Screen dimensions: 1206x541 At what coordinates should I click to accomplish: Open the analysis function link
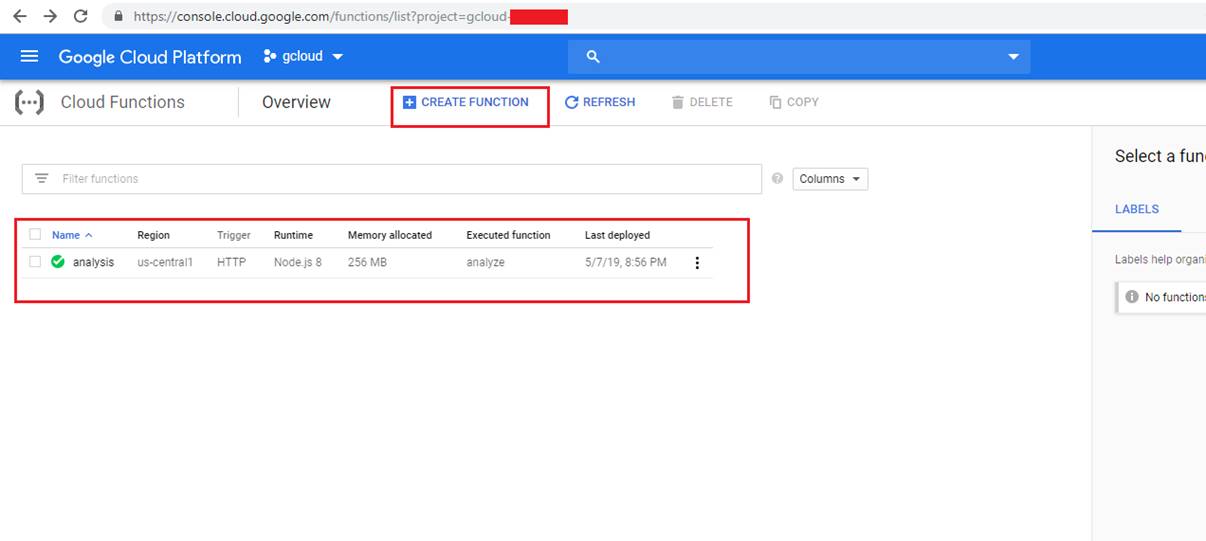(93, 262)
